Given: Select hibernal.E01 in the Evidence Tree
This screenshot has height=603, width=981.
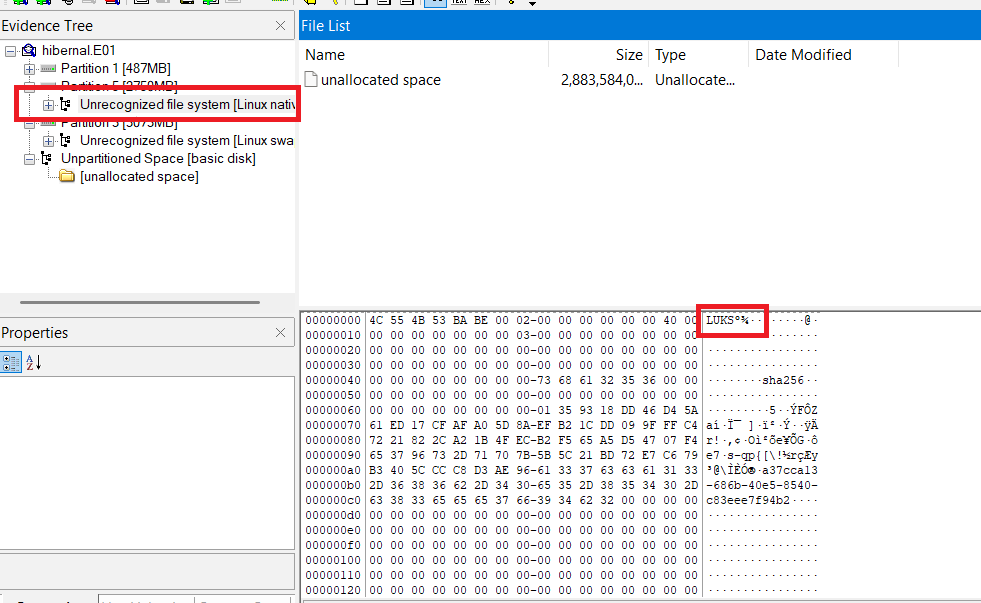Looking at the screenshot, I should coord(78,51).
